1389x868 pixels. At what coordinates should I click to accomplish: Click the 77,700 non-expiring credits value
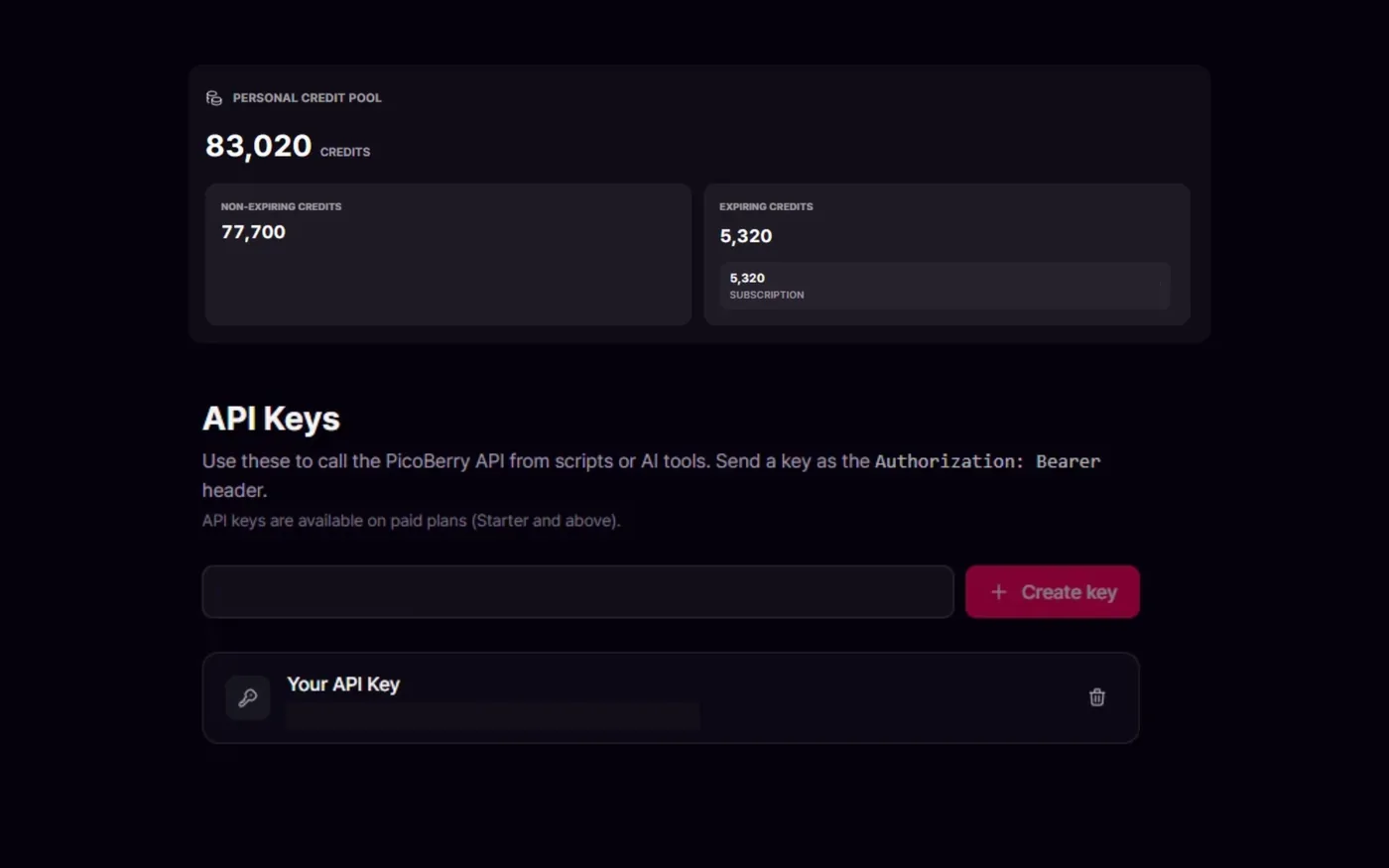click(x=253, y=232)
